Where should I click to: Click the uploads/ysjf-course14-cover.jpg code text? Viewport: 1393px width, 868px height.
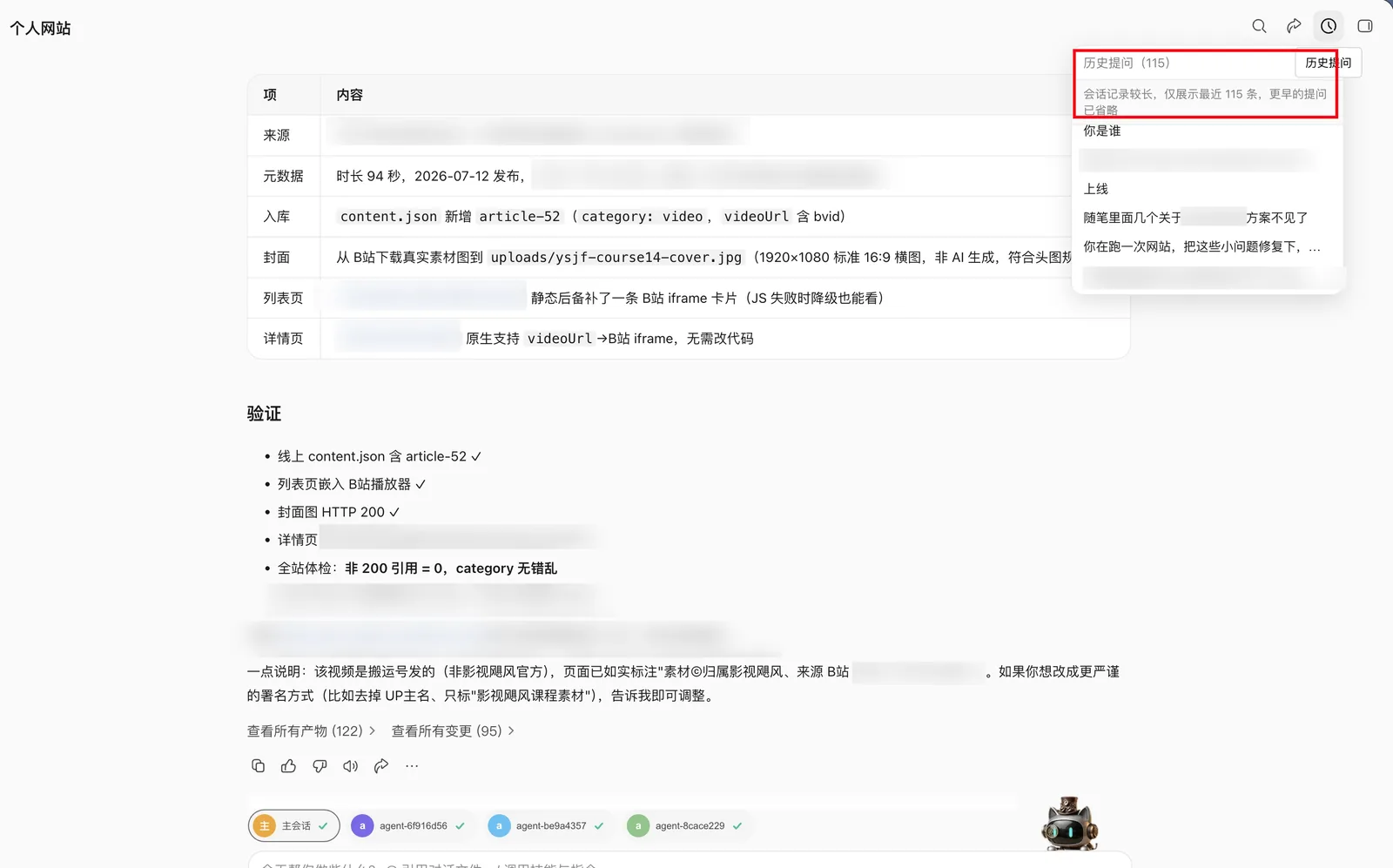click(x=616, y=257)
